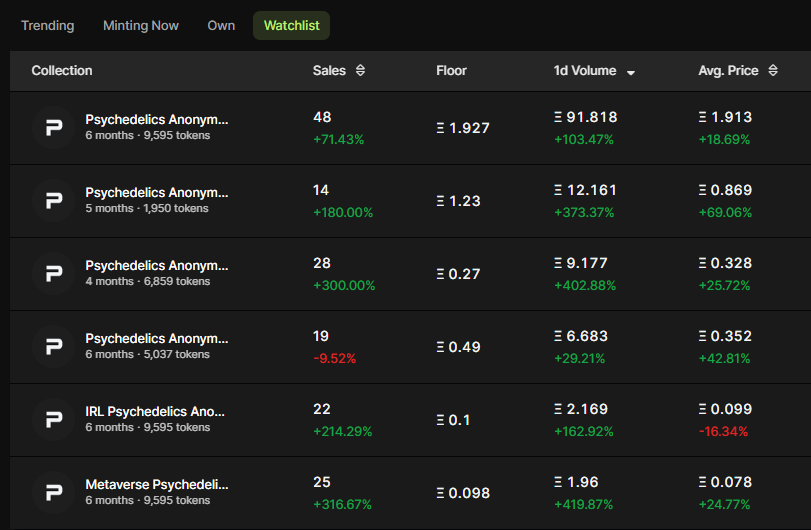Click the average price Ξ 1.913
811x530 pixels.
point(725,117)
